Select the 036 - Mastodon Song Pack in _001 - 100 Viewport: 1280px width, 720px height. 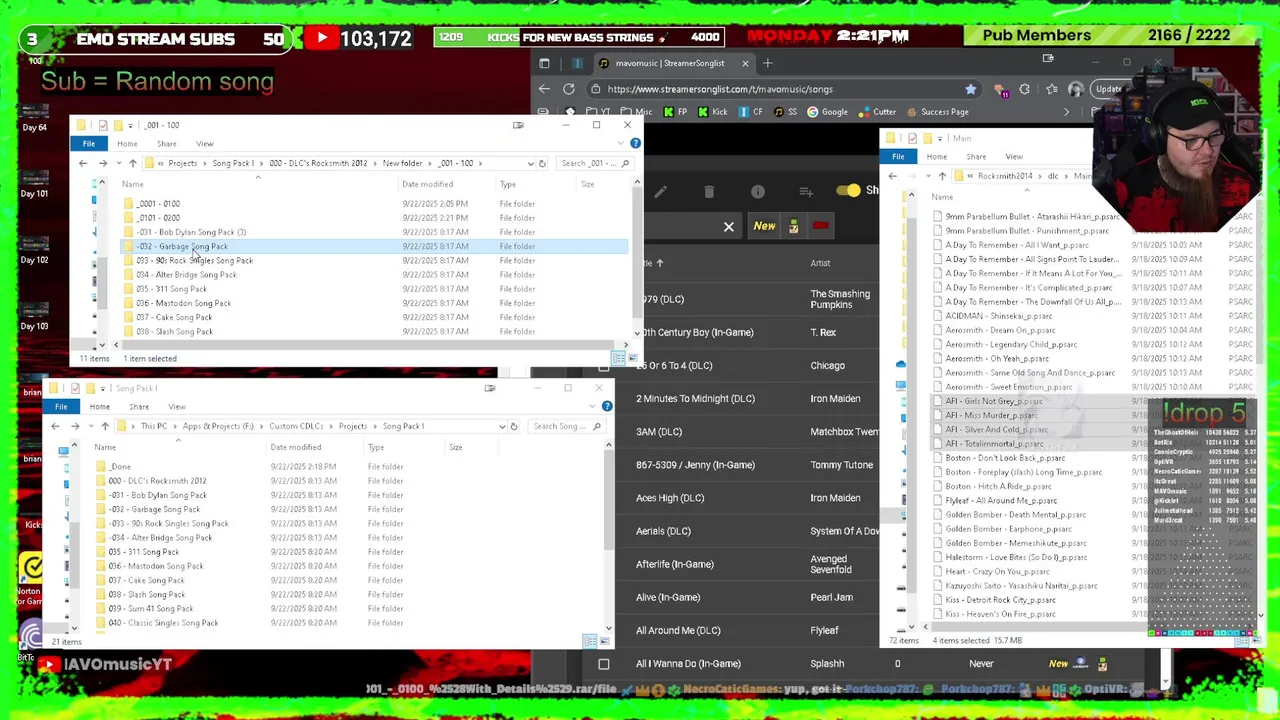coord(183,303)
